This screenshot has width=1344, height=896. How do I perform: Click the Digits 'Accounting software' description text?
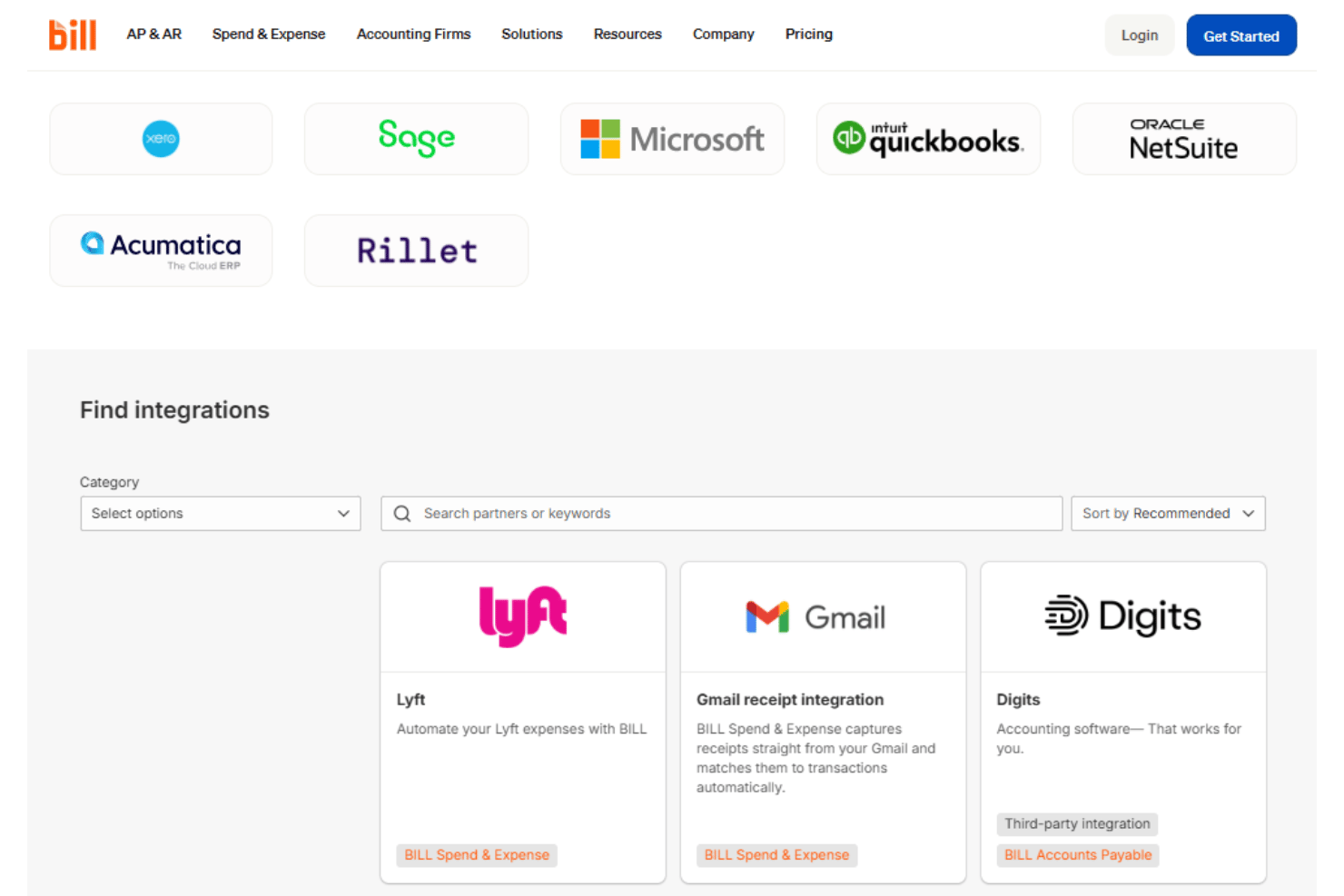coord(1119,739)
